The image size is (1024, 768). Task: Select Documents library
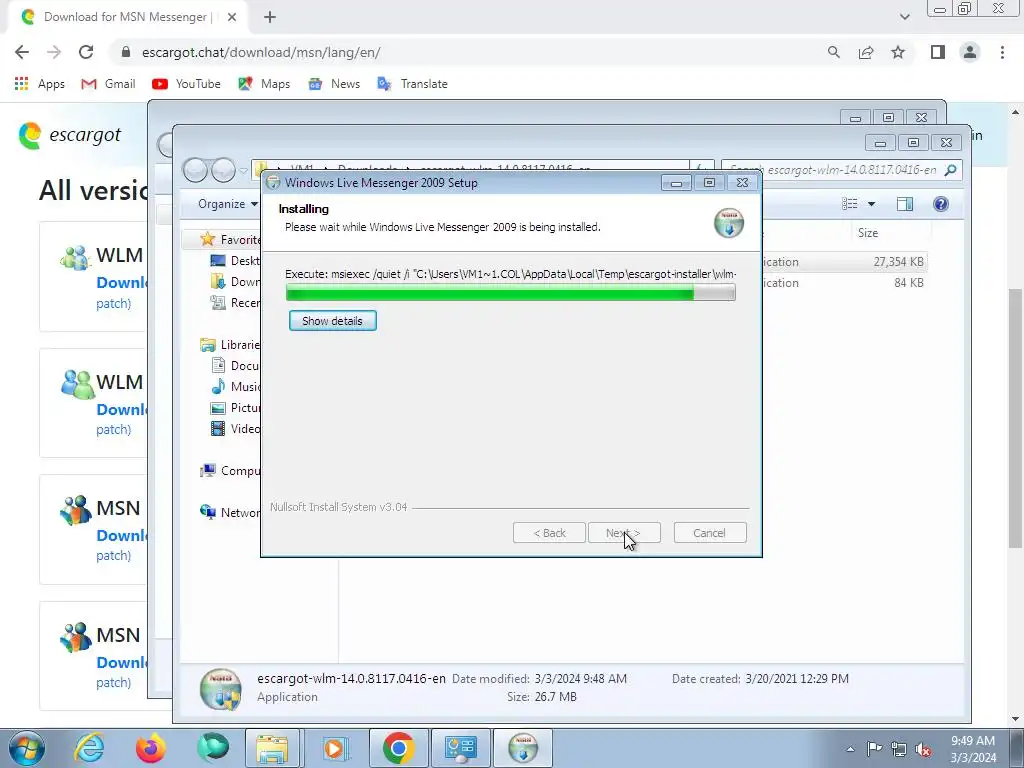pos(235,366)
